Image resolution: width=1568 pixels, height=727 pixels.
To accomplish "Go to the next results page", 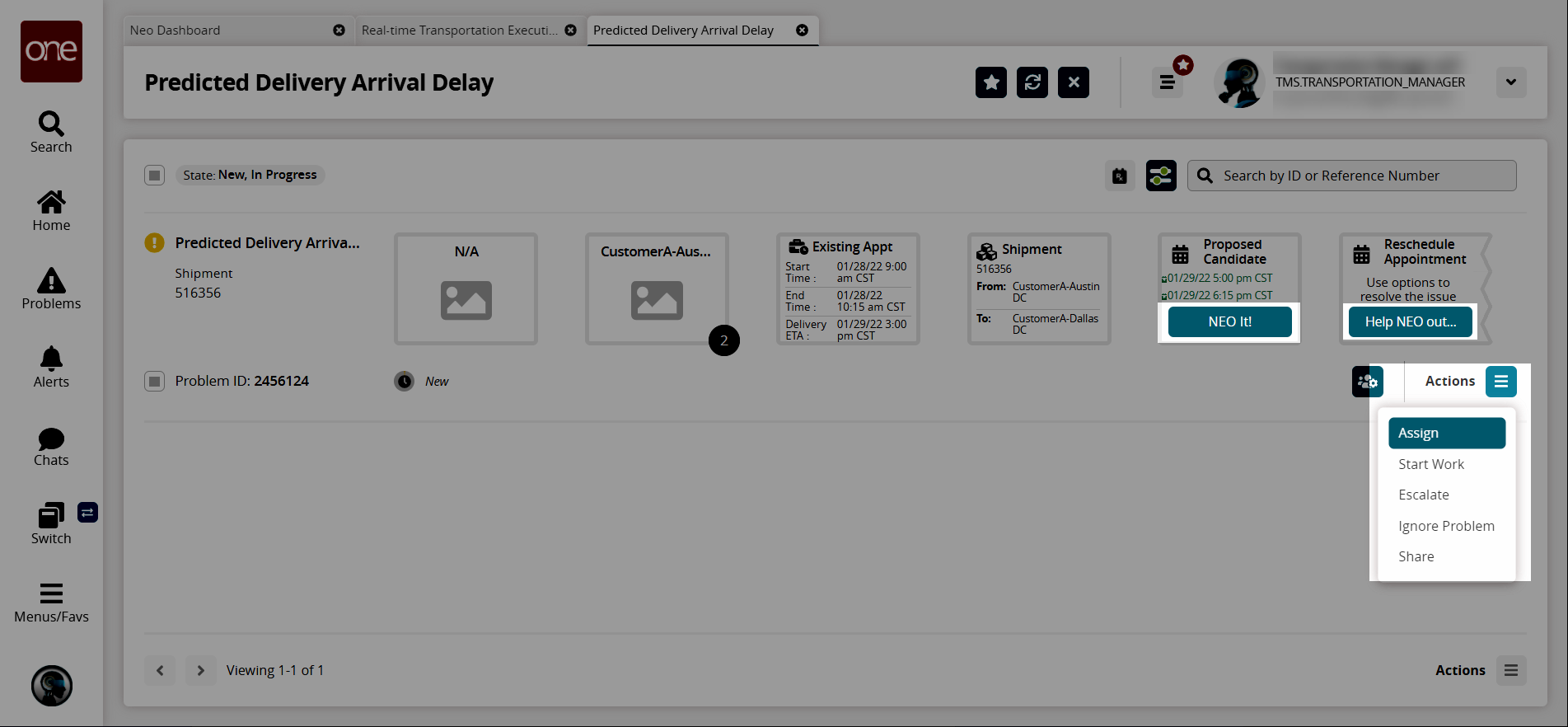I will pos(200,670).
